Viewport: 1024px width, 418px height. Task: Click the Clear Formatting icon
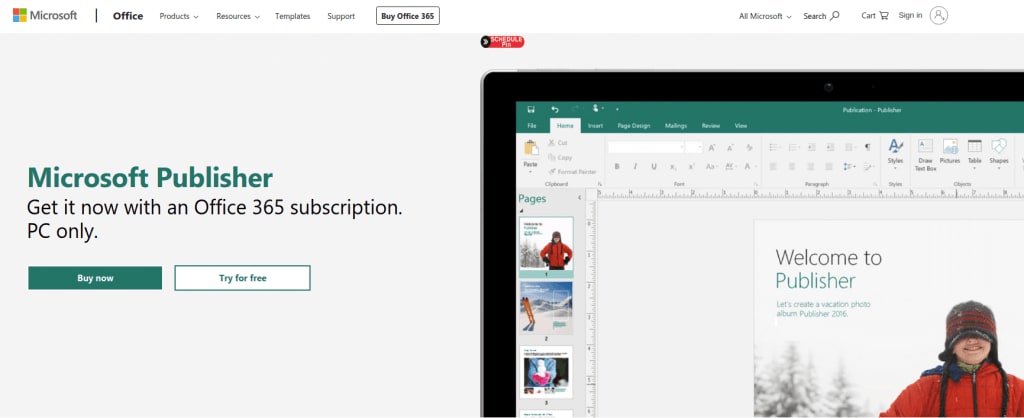pos(749,148)
